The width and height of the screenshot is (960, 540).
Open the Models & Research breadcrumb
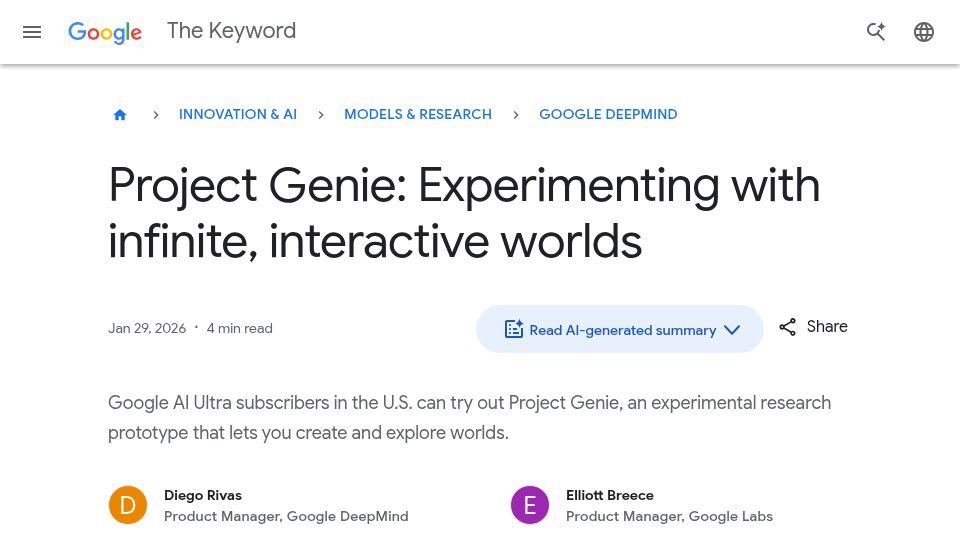click(418, 114)
